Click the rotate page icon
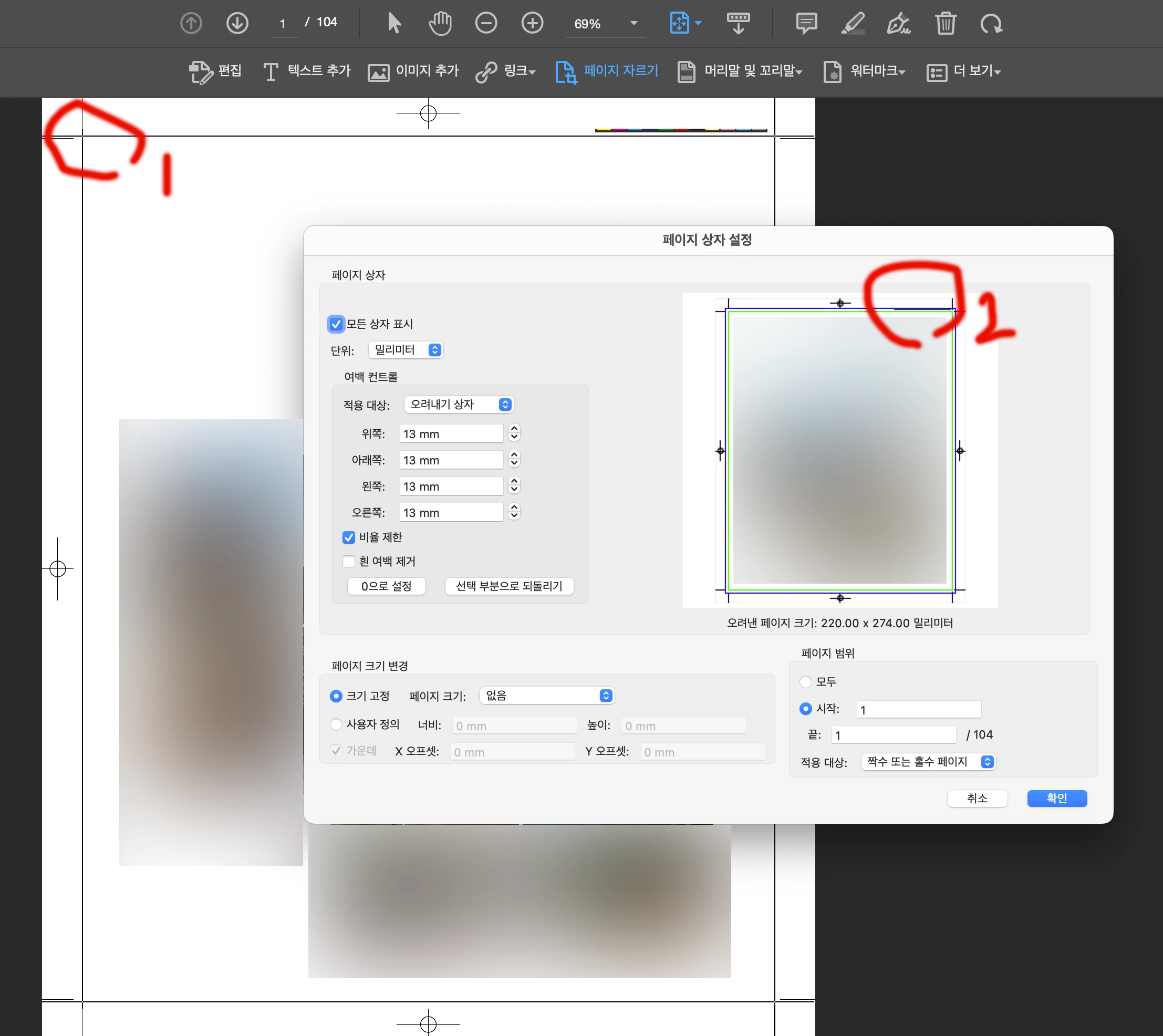Image resolution: width=1163 pixels, height=1036 pixels. (991, 23)
